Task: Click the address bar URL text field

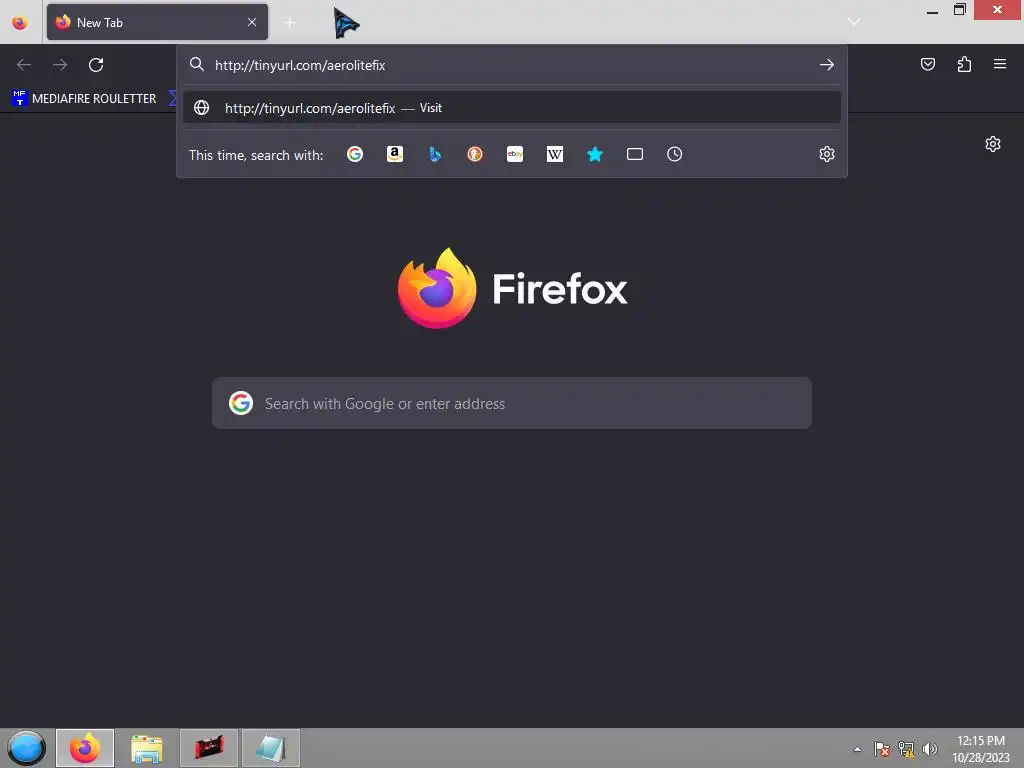Action: point(512,65)
